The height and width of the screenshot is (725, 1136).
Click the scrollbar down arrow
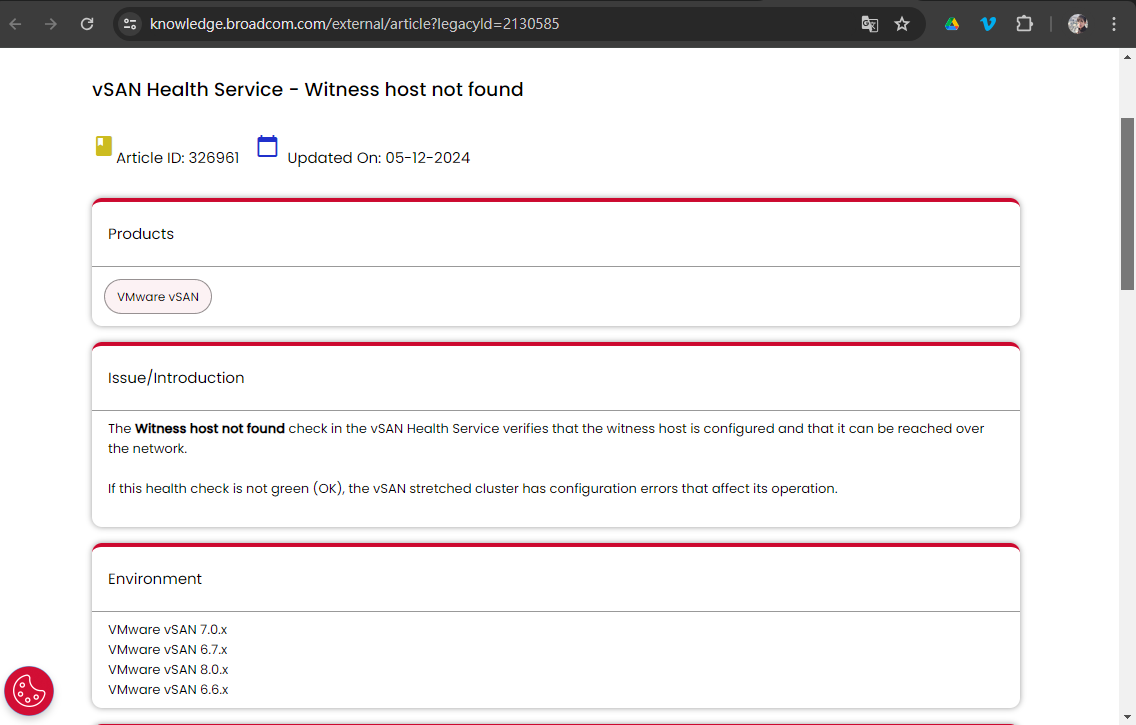coord(1127,718)
